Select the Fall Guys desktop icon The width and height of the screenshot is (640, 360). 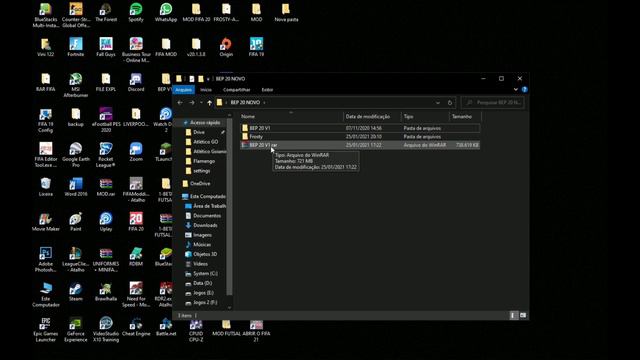[x=106, y=47]
